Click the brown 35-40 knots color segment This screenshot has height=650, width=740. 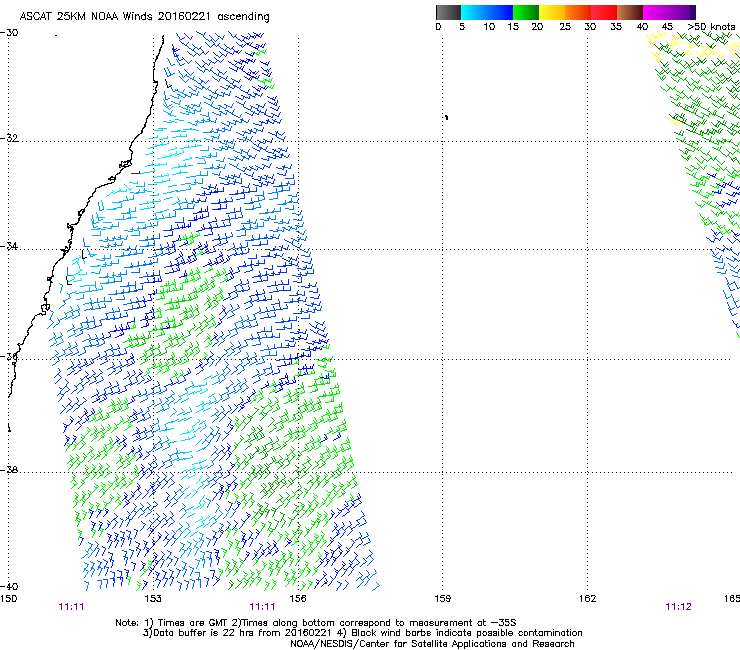coord(630,12)
